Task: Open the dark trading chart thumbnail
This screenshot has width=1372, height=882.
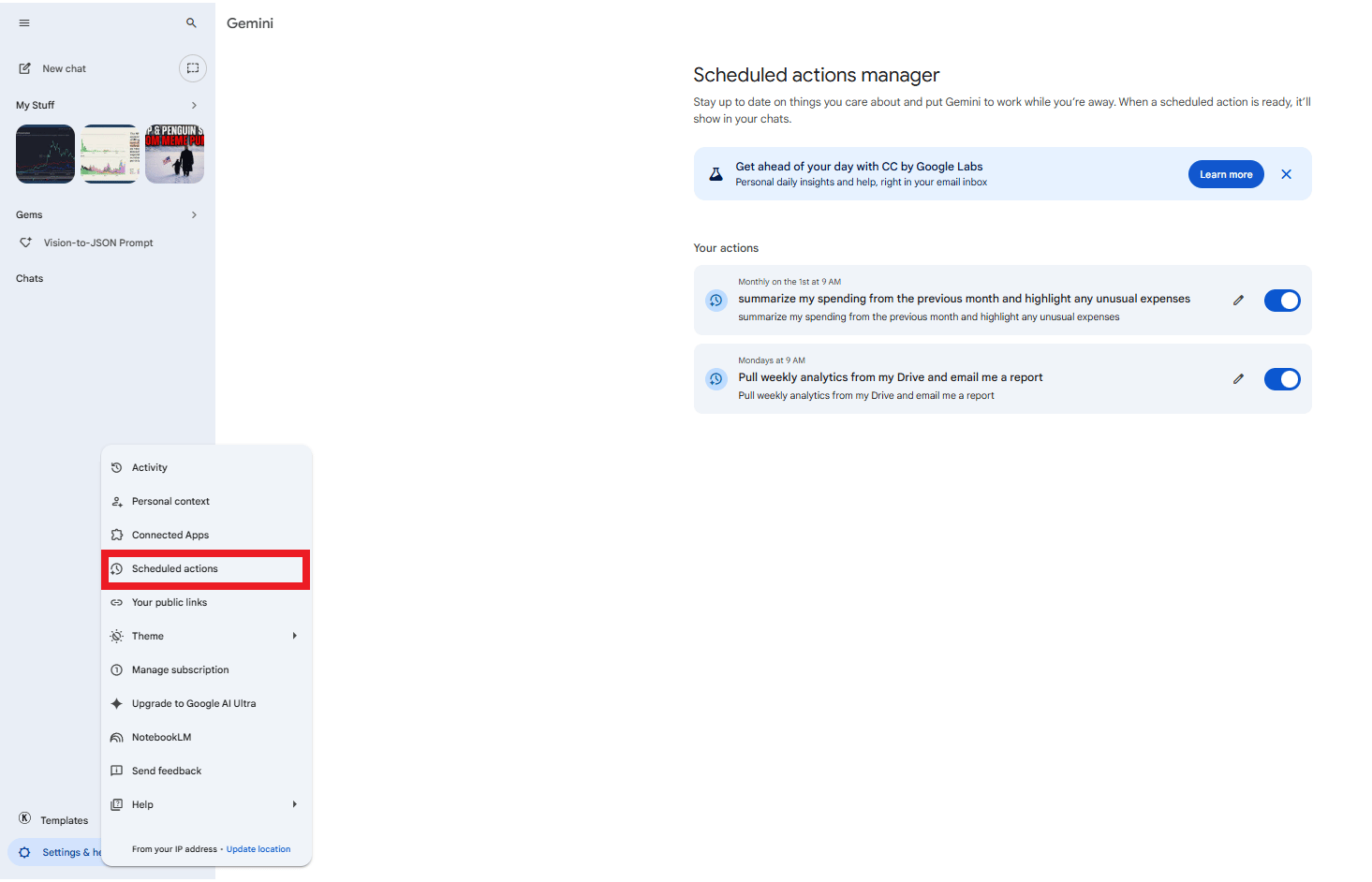Action: pos(45,154)
